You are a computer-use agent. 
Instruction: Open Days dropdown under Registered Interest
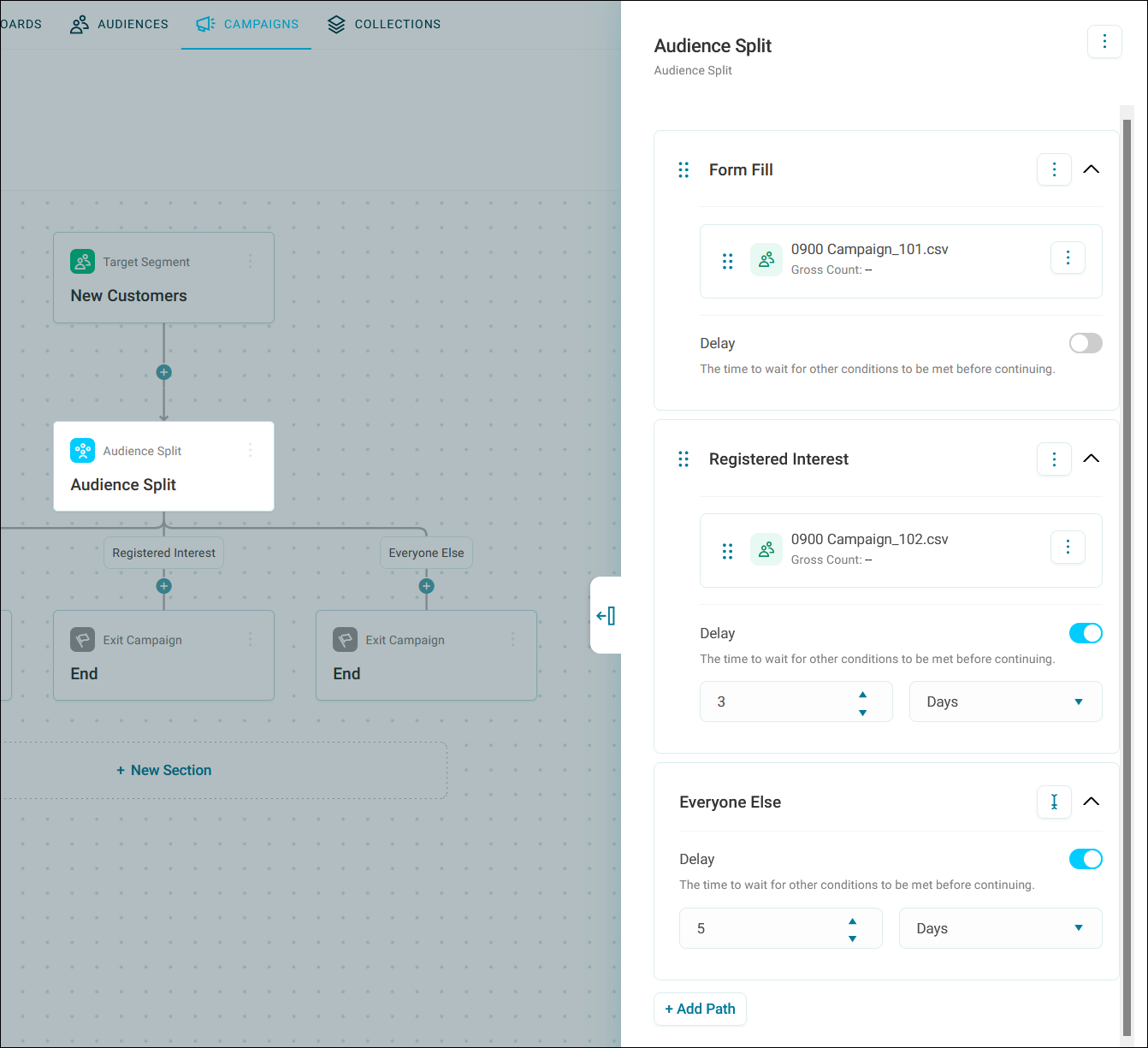click(x=1005, y=702)
